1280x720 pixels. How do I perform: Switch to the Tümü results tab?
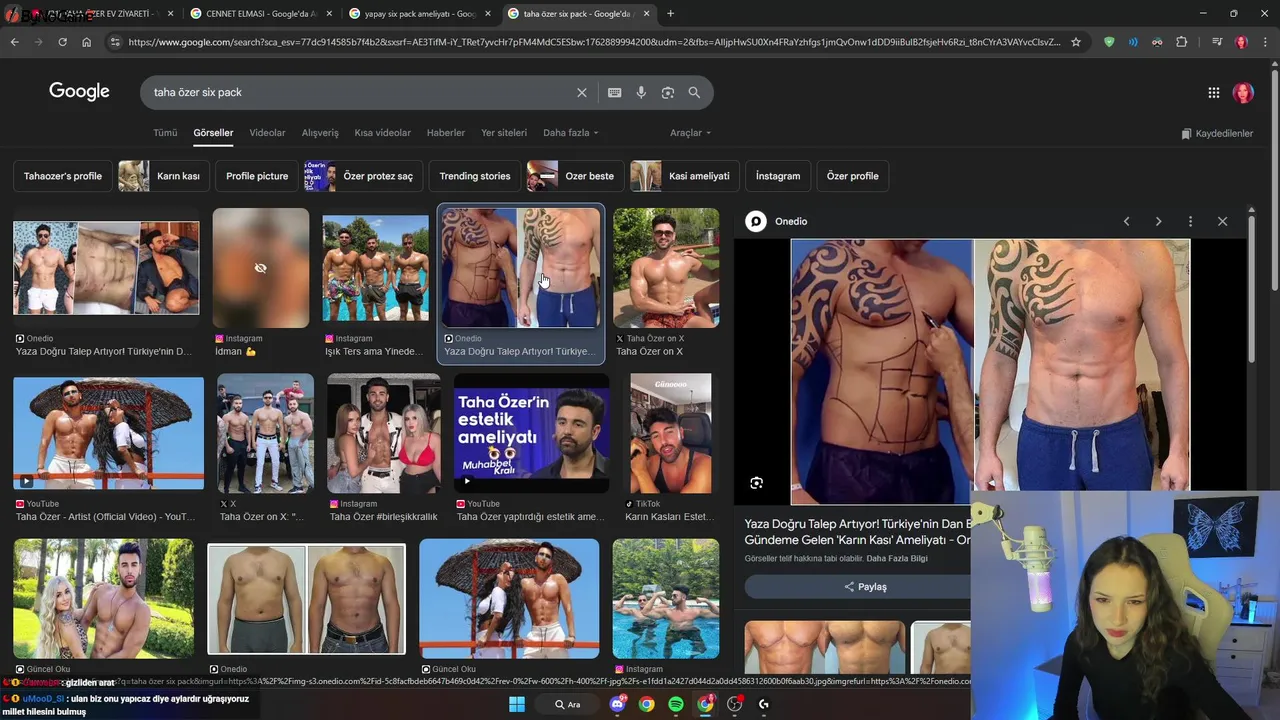[x=165, y=133]
